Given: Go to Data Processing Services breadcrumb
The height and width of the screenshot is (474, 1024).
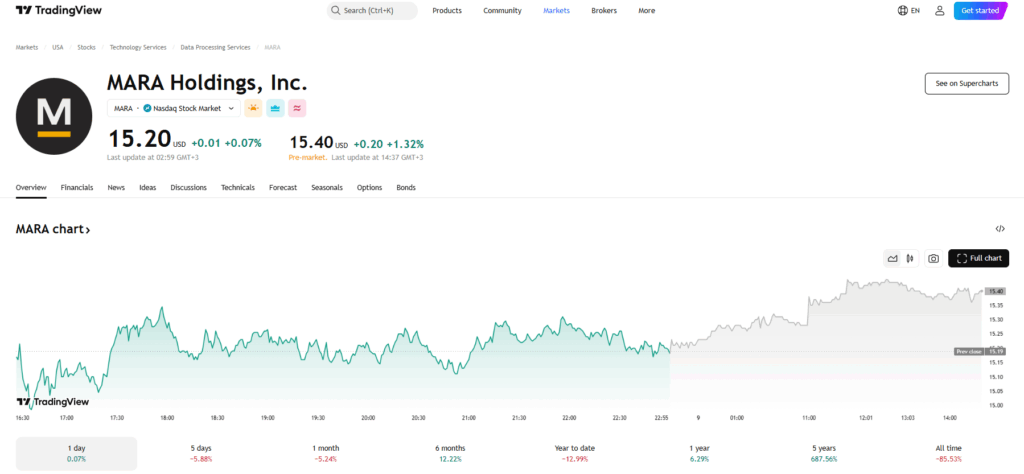Looking at the screenshot, I should 216,48.
